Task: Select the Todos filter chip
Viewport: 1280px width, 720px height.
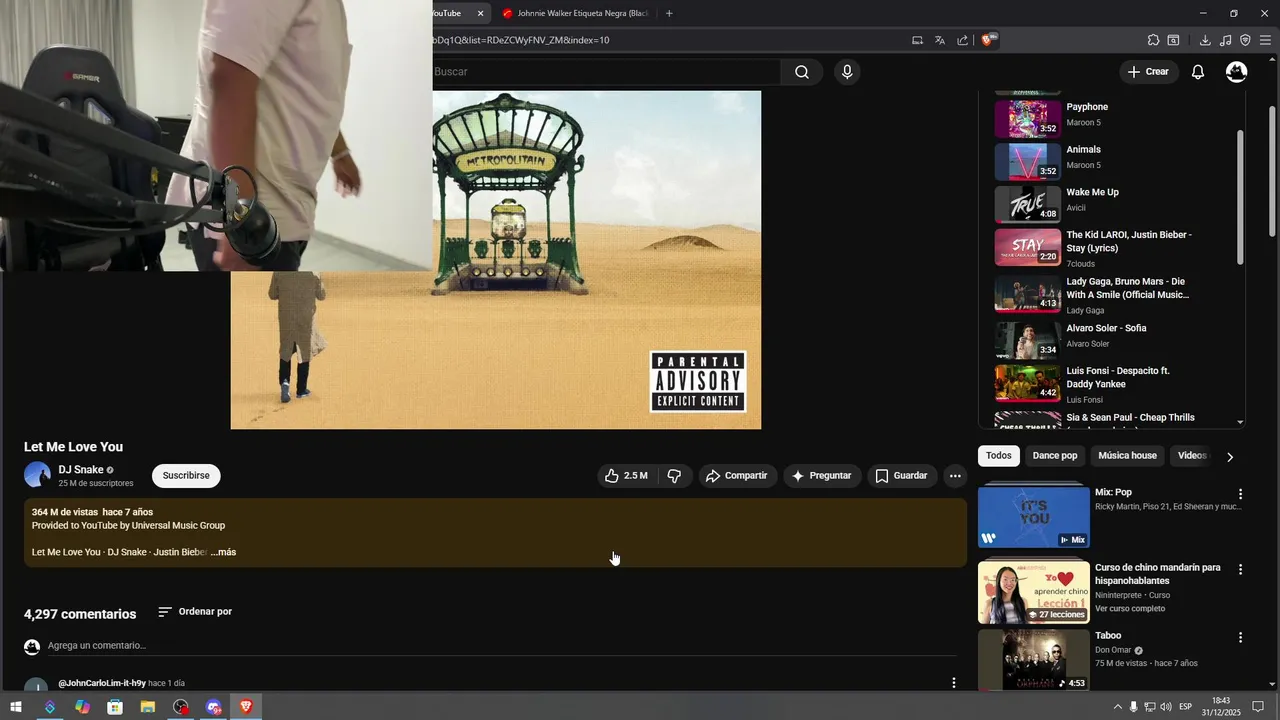Action: click(x=998, y=456)
